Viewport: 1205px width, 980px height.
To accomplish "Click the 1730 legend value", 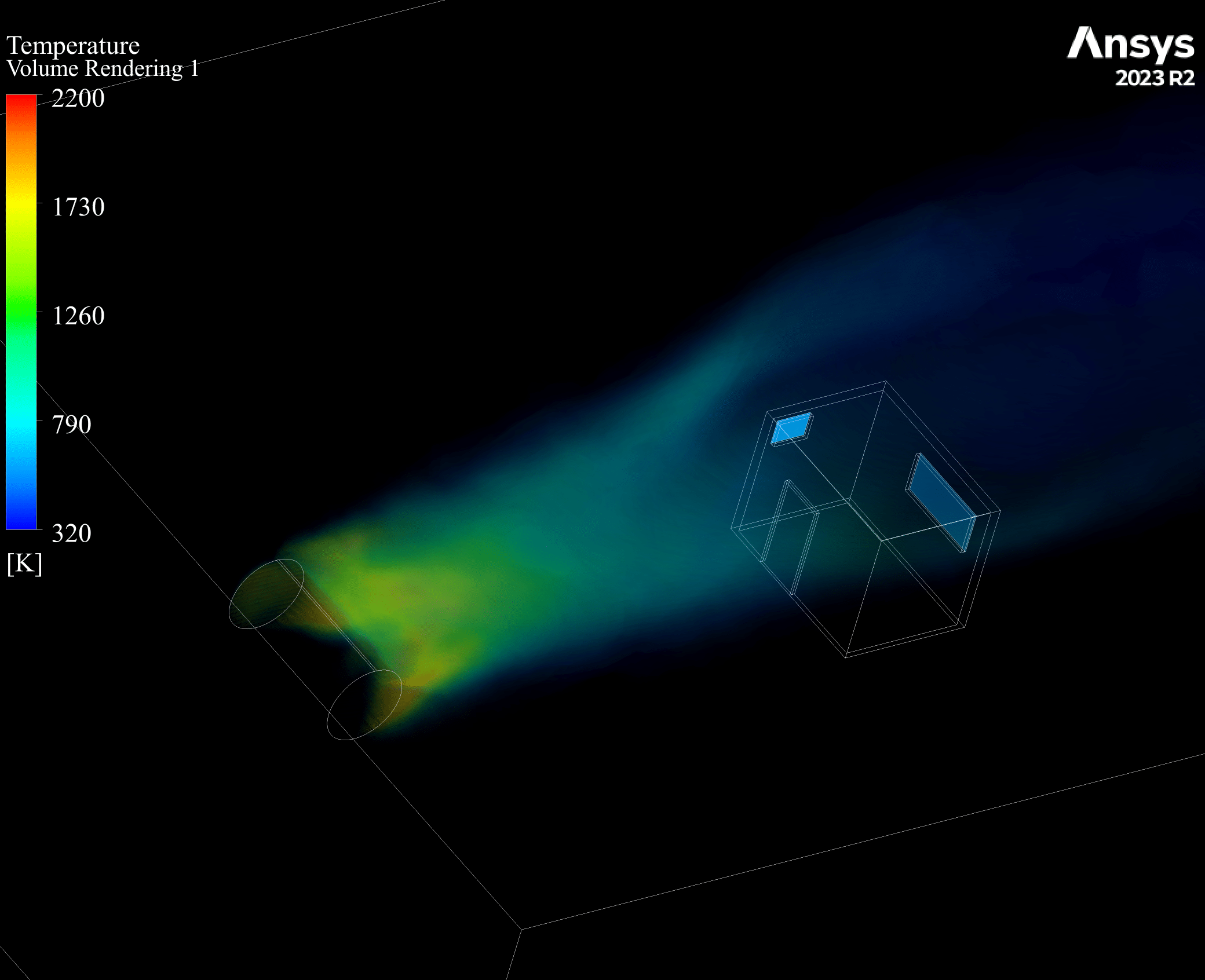I will click(78, 207).
